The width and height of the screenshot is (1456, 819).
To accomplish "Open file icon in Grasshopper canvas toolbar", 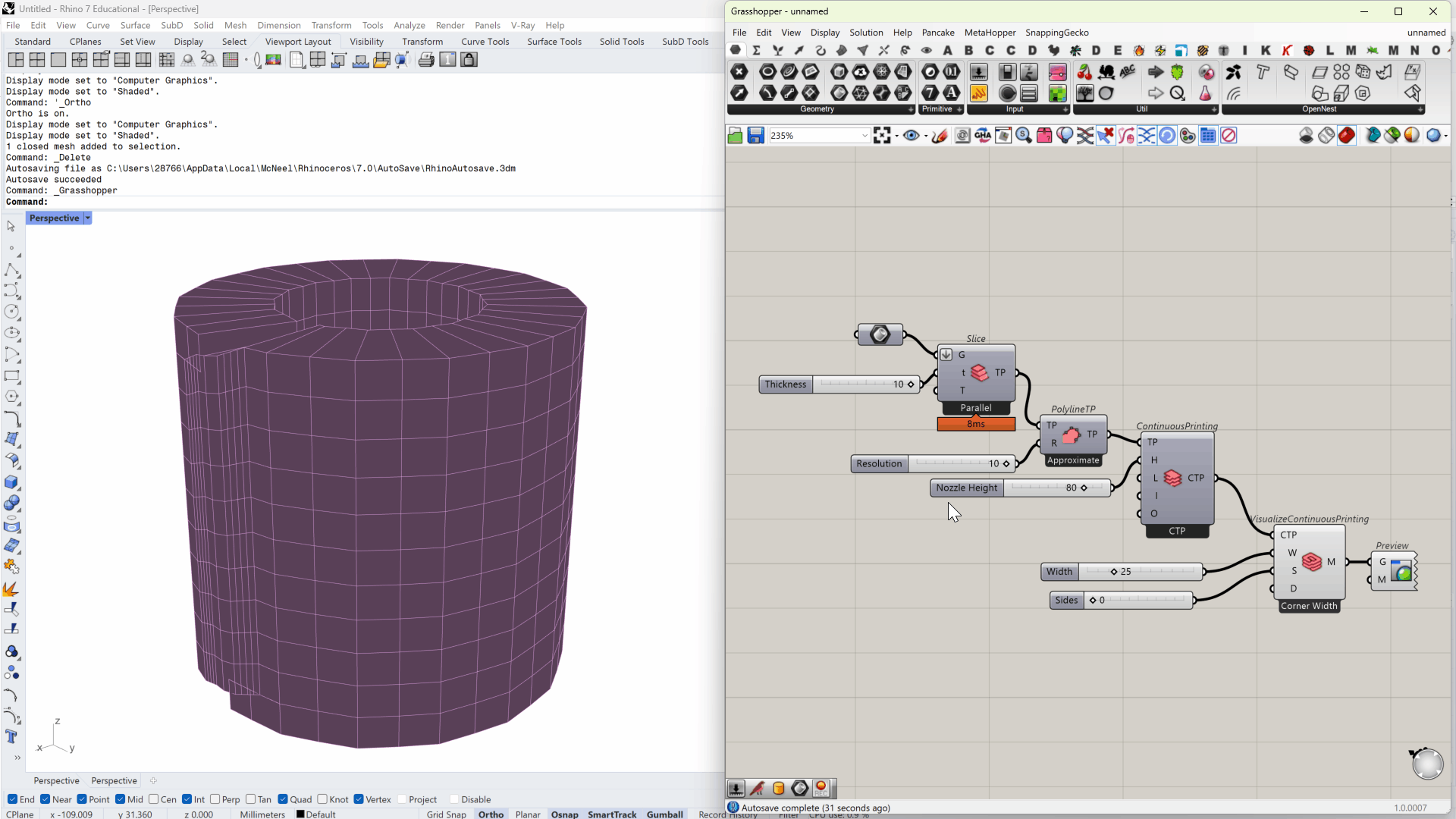I will 735,136.
